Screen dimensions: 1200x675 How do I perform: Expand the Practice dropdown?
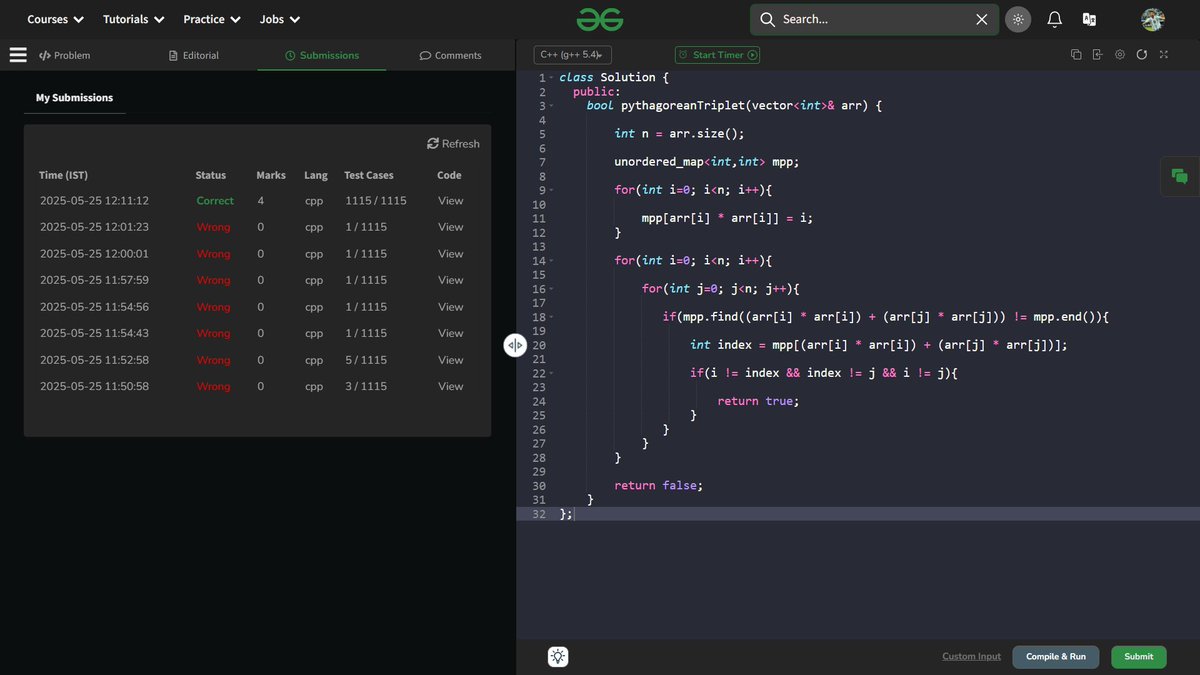coord(212,19)
